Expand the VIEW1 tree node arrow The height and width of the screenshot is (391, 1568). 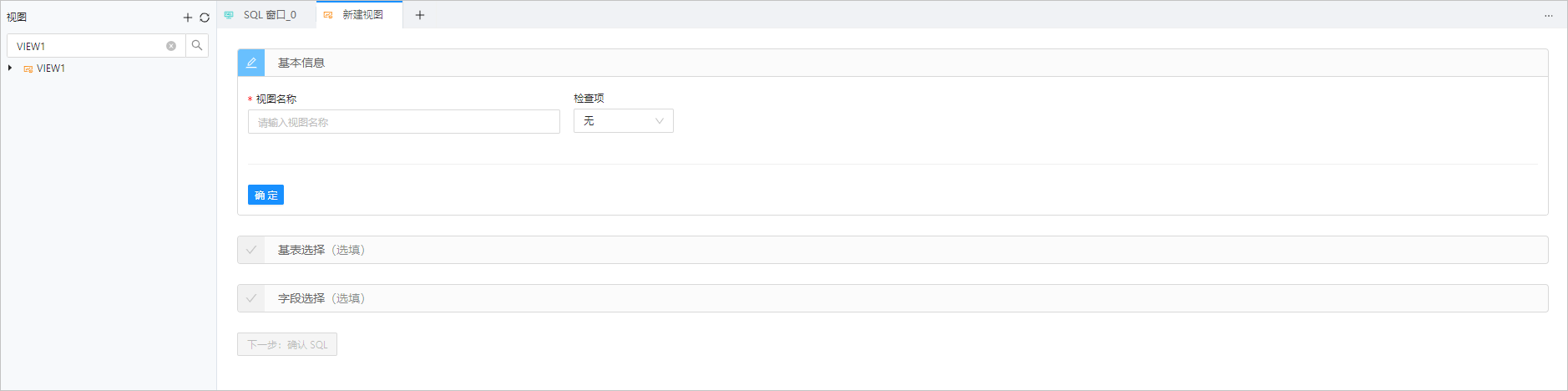tap(10, 69)
